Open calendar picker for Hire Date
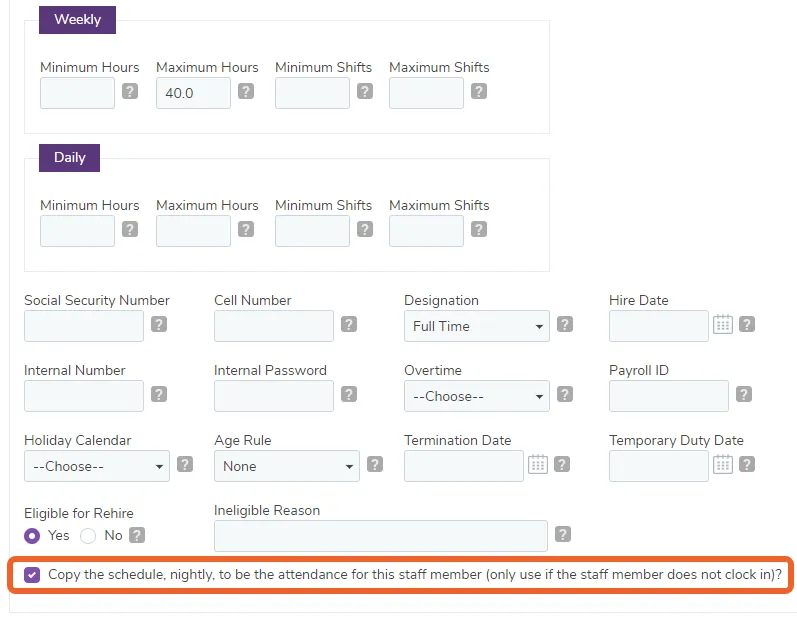 722,324
